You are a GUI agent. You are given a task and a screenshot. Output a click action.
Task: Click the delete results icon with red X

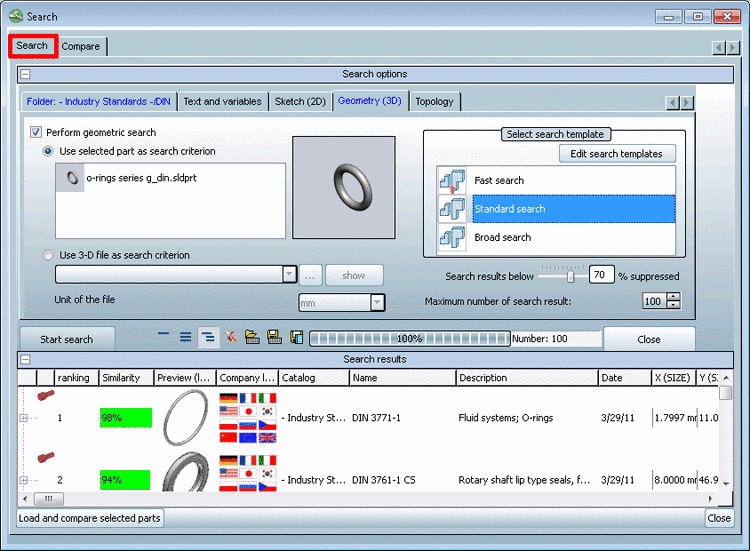(230, 338)
